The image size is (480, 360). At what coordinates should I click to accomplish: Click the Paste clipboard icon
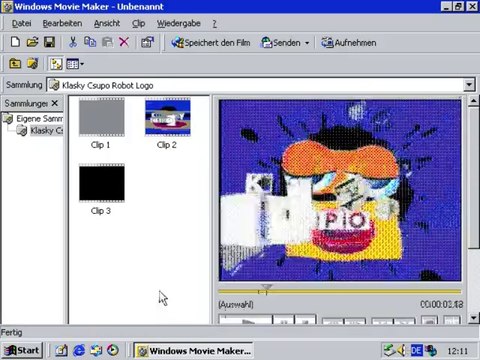click(x=107, y=42)
